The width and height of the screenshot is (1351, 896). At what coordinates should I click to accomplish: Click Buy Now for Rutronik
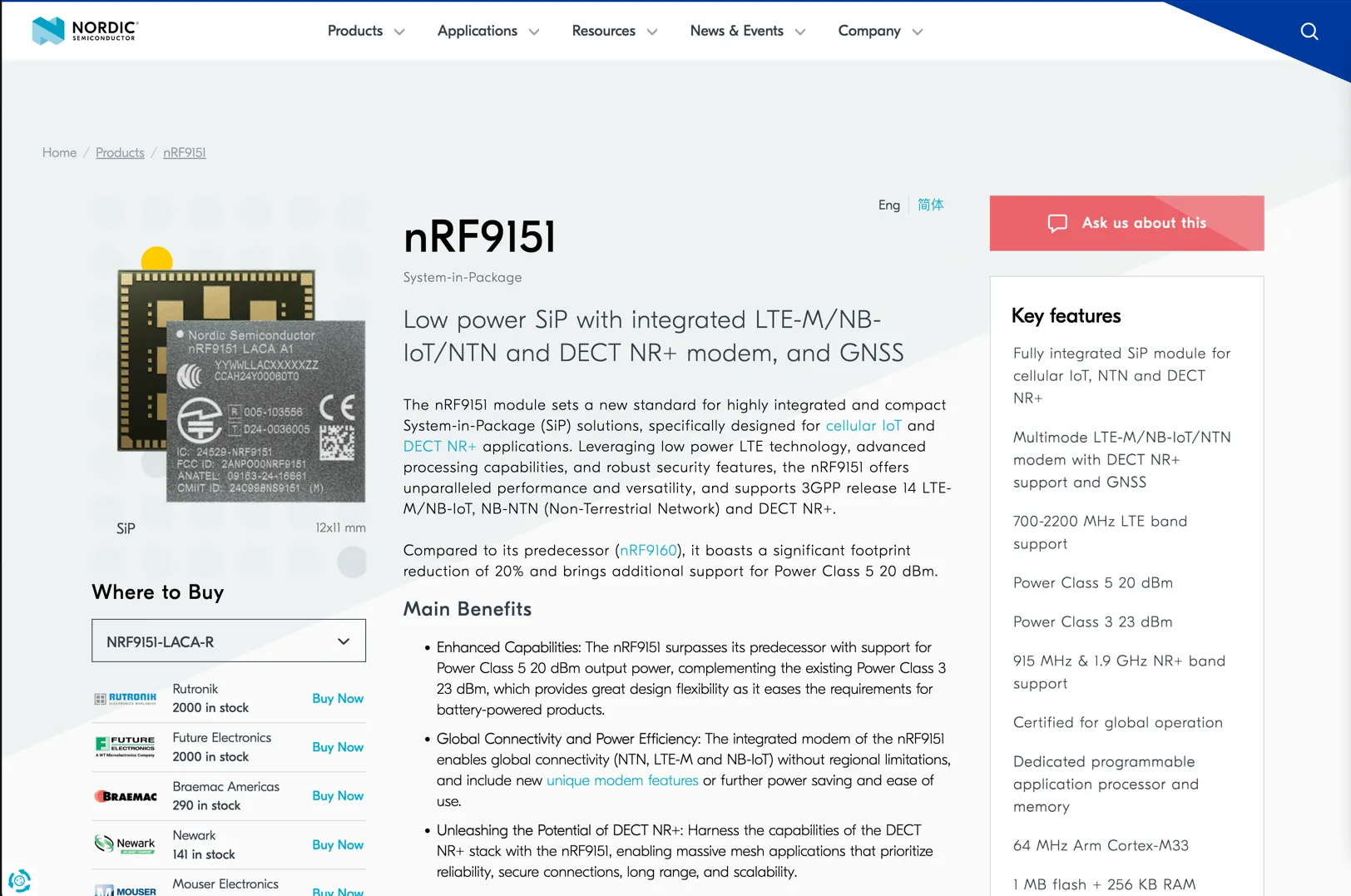click(338, 699)
